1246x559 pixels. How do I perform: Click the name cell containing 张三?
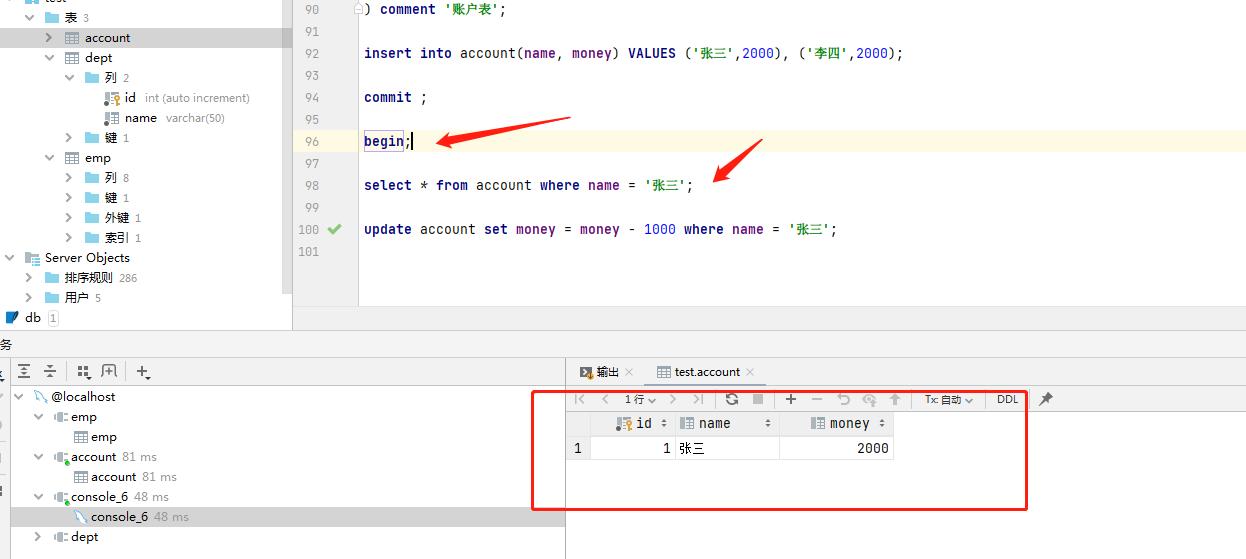click(726, 449)
